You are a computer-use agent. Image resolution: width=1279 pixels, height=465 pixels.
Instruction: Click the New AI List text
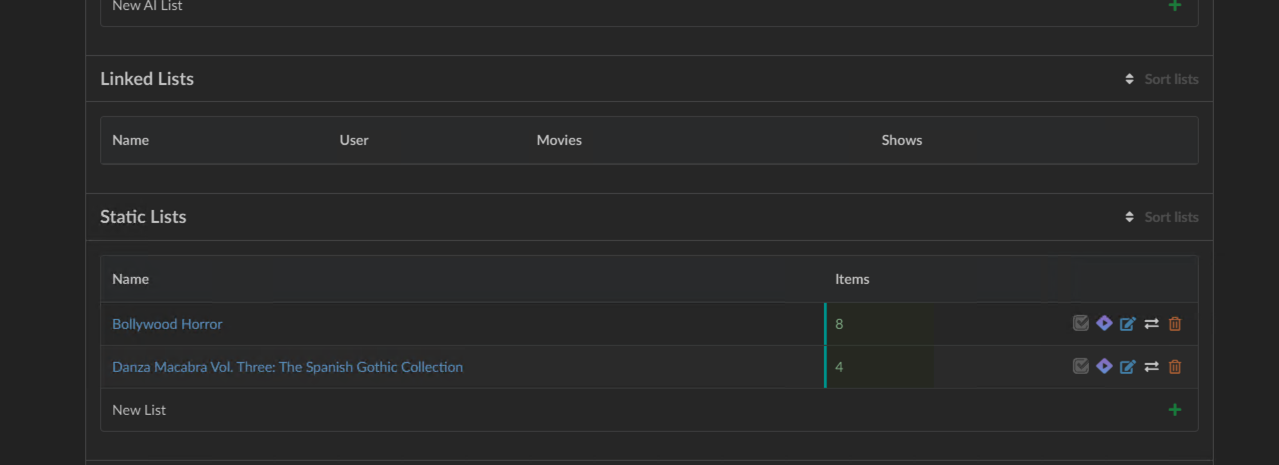click(147, 6)
